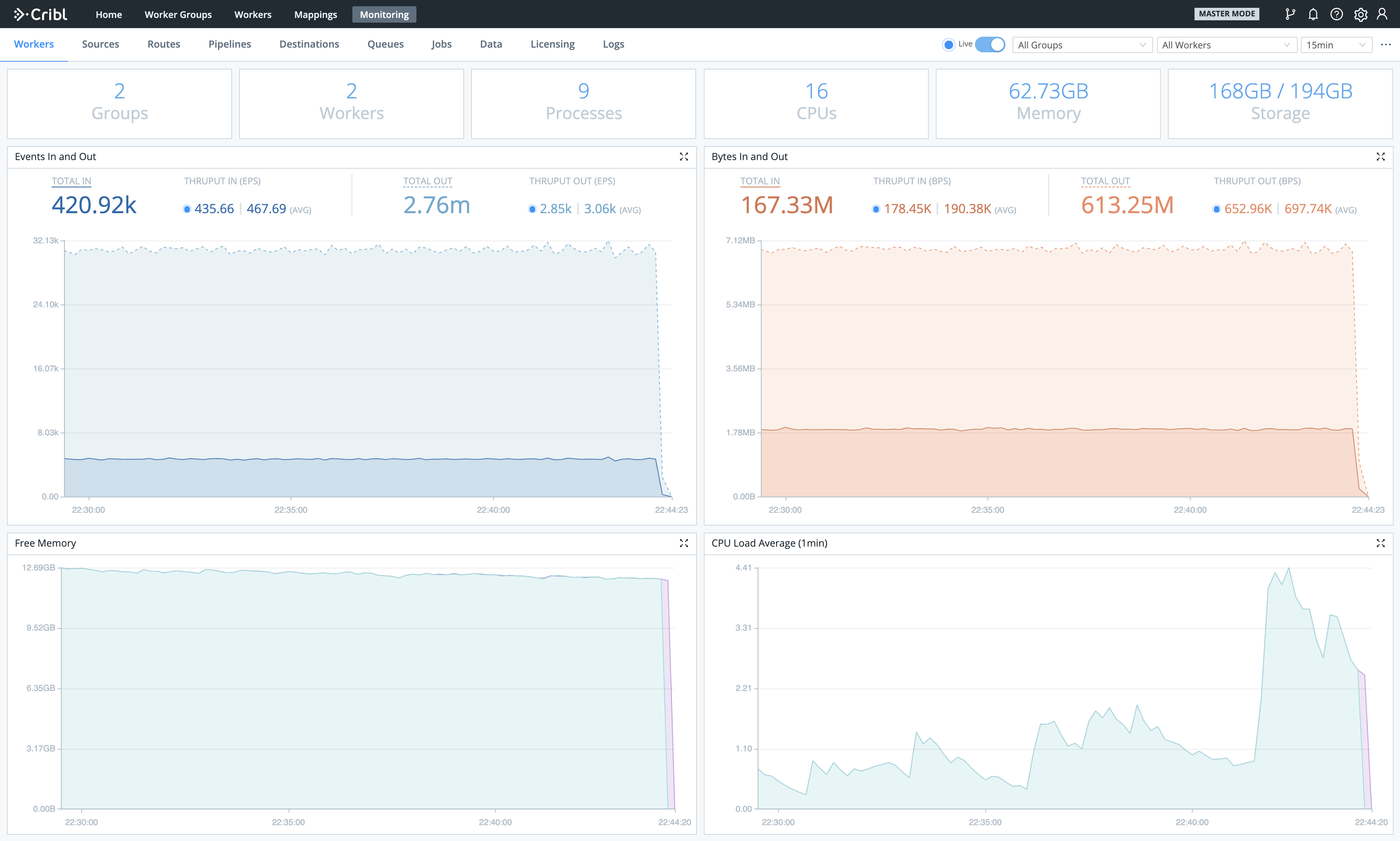Image resolution: width=1400 pixels, height=841 pixels.
Task: Switch to the Queues tab
Action: 386,44
